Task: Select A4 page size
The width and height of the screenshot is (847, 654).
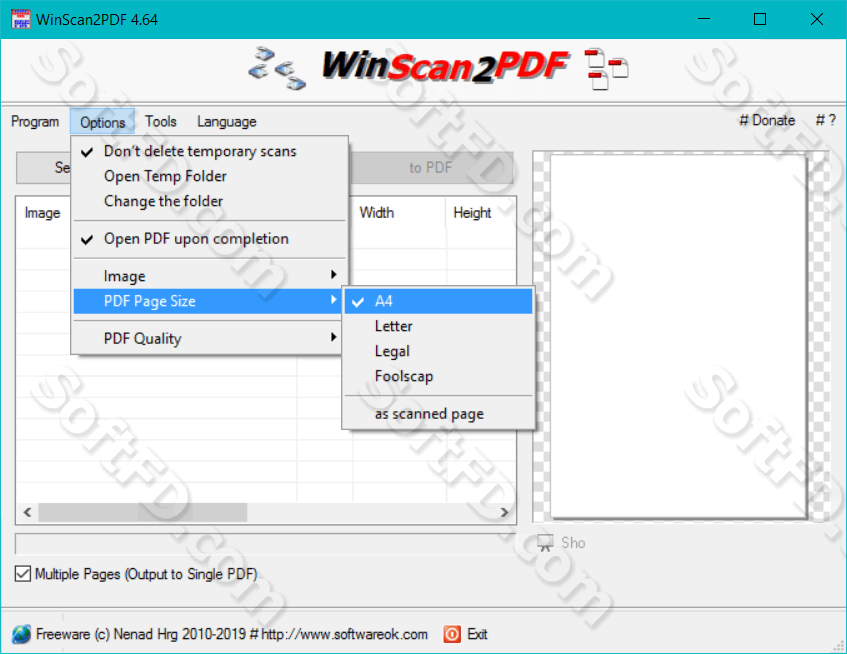Action: pos(439,301)
